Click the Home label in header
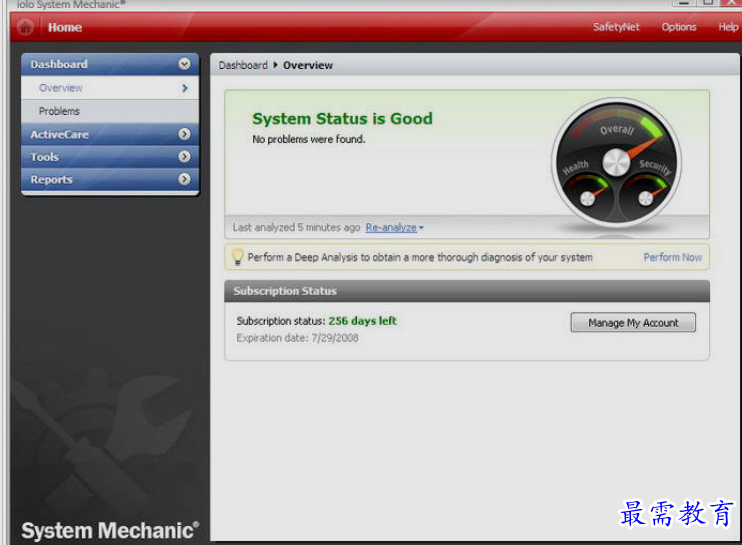 click(x=65, y=27)
